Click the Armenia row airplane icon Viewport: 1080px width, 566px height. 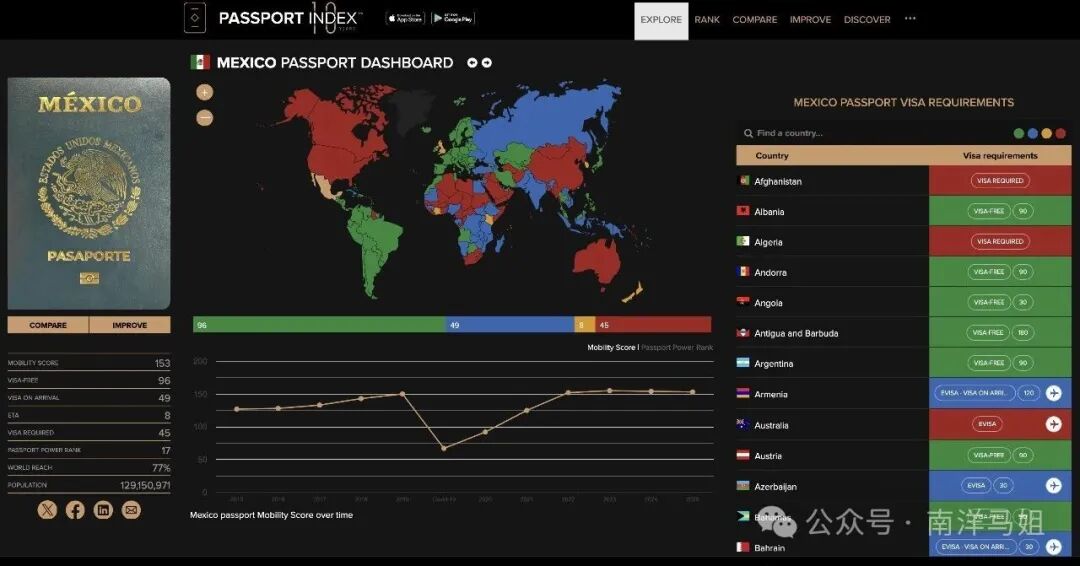(x=1054, y=393)
